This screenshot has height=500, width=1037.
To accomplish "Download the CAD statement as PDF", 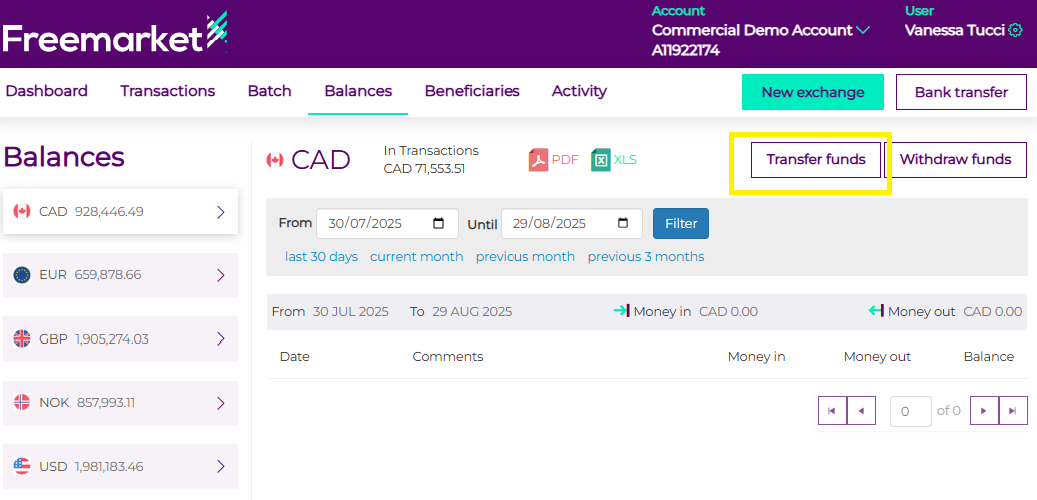I will (x=553, y=160).
